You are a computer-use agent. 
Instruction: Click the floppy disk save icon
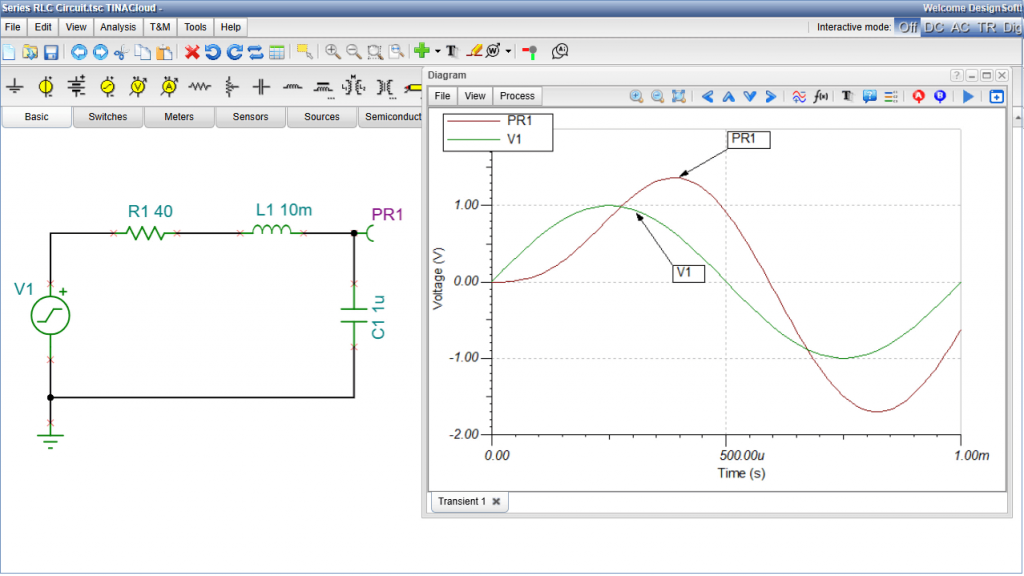click(x=51, y=51)
